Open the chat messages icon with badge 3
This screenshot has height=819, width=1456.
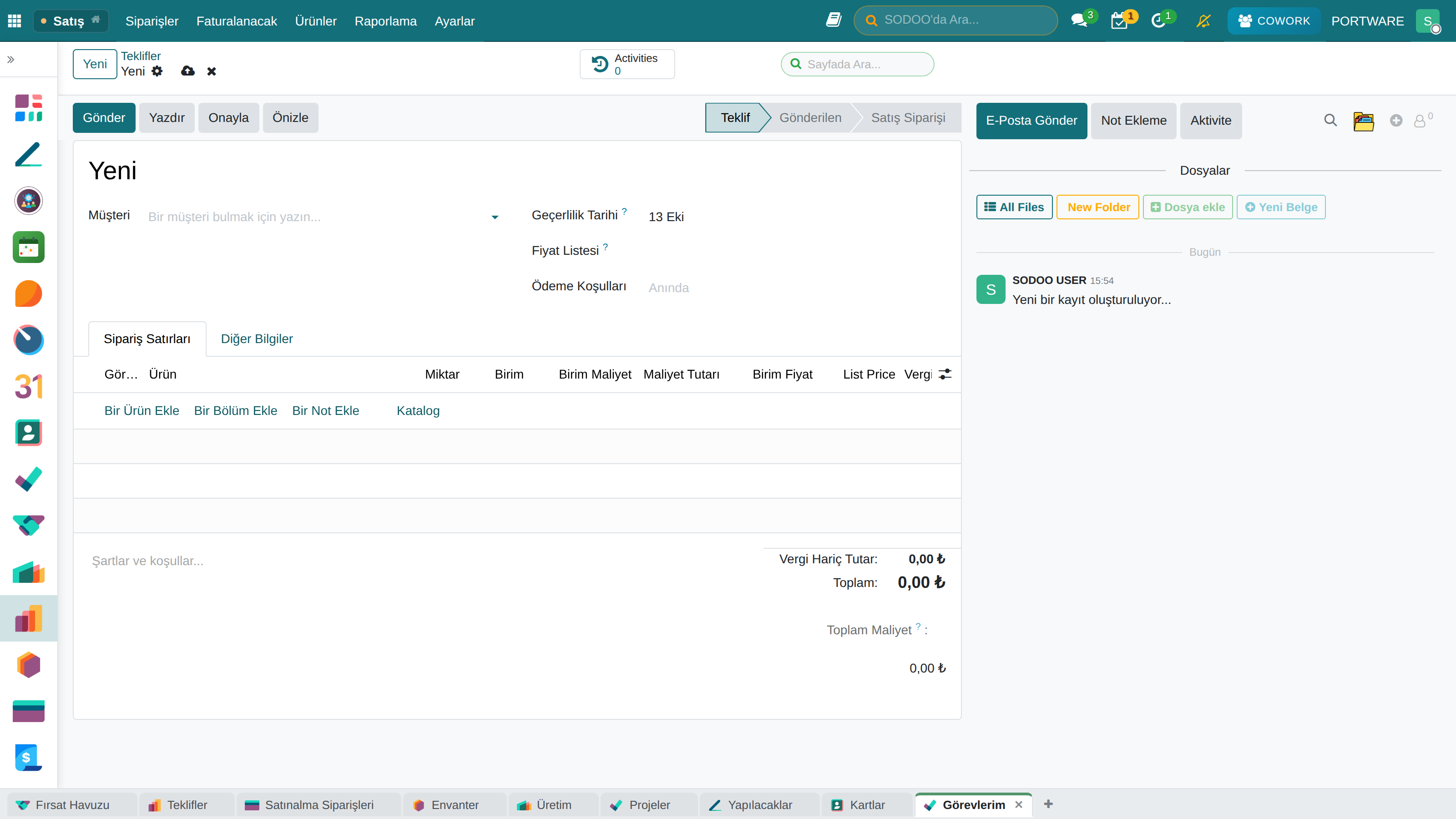coord(1079,21)
